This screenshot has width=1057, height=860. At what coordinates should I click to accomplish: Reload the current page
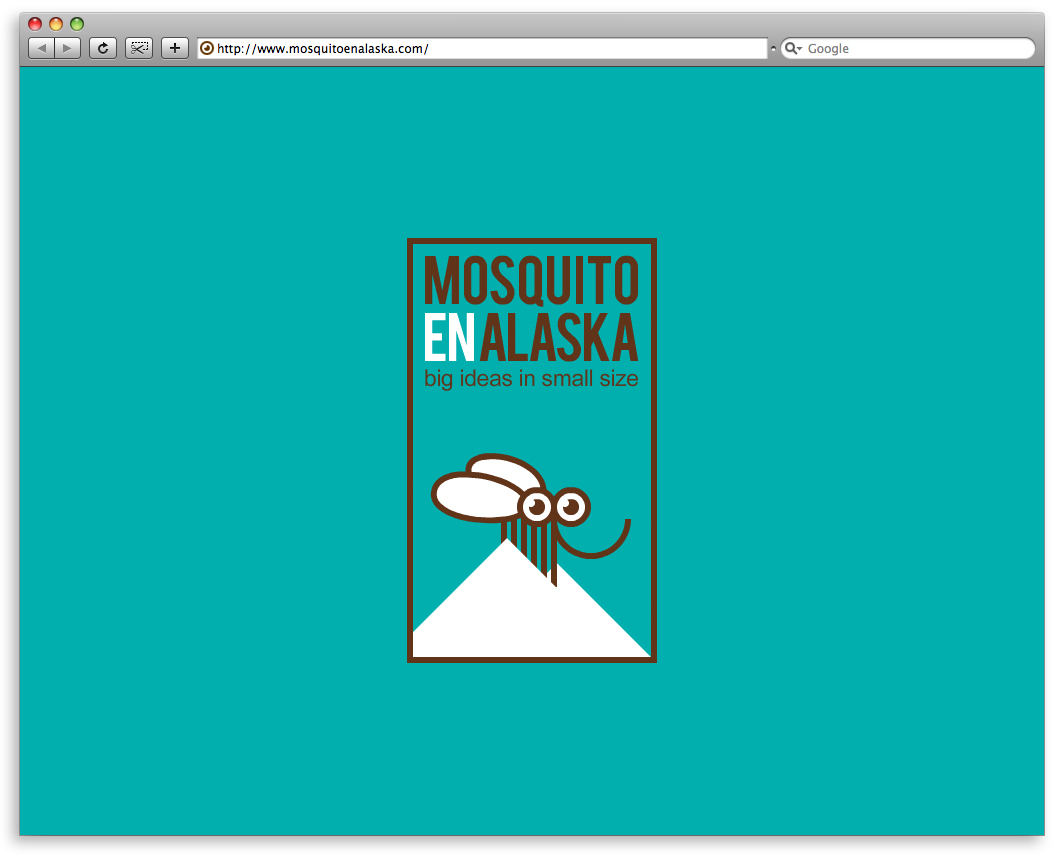[102, 48]
